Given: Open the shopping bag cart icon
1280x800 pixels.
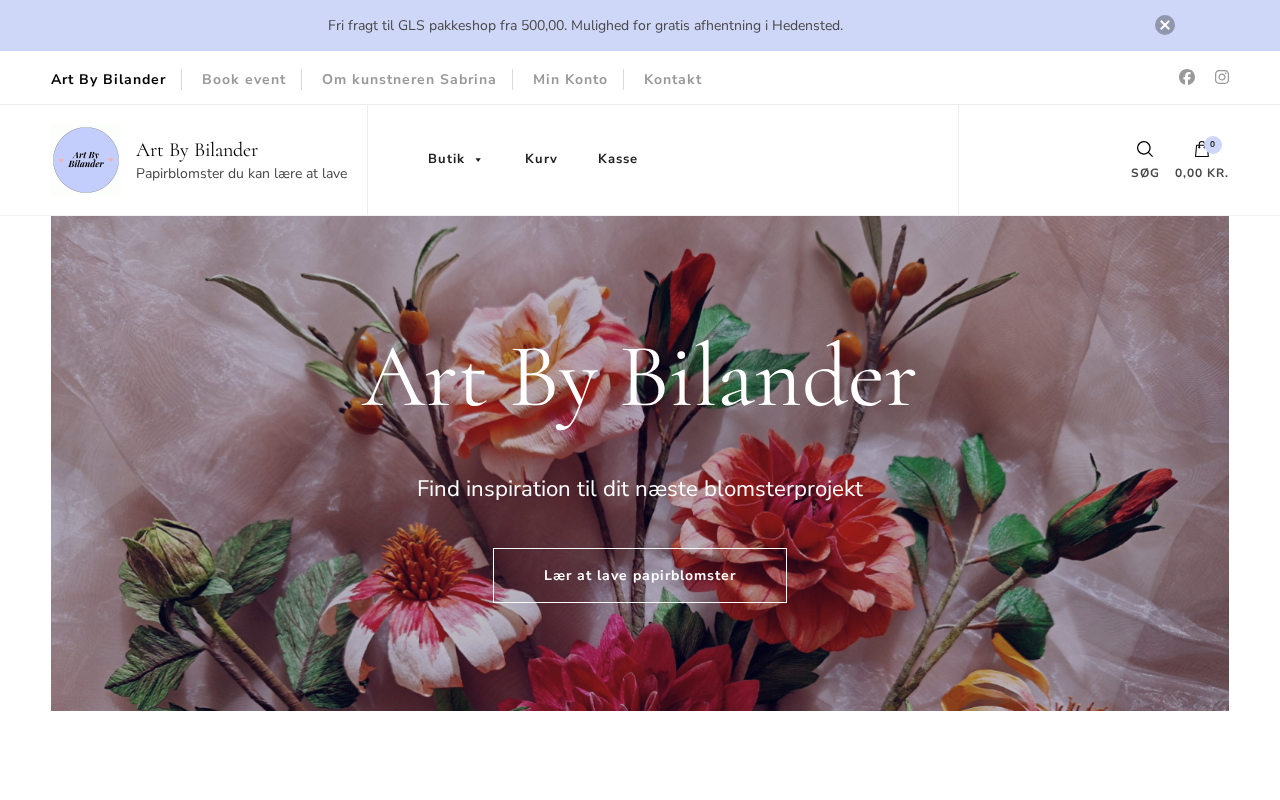Looking at the screenshot, I should (1202, 149).
